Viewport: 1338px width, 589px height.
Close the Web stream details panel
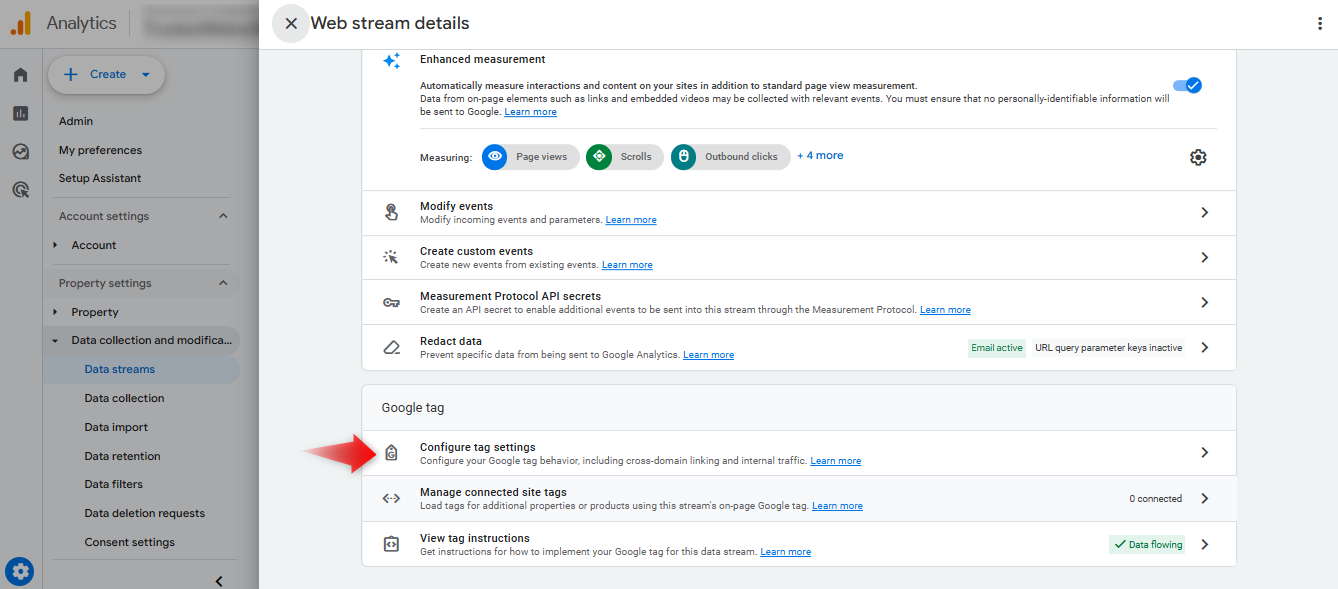pyautogui.click(x=291, y=23)
